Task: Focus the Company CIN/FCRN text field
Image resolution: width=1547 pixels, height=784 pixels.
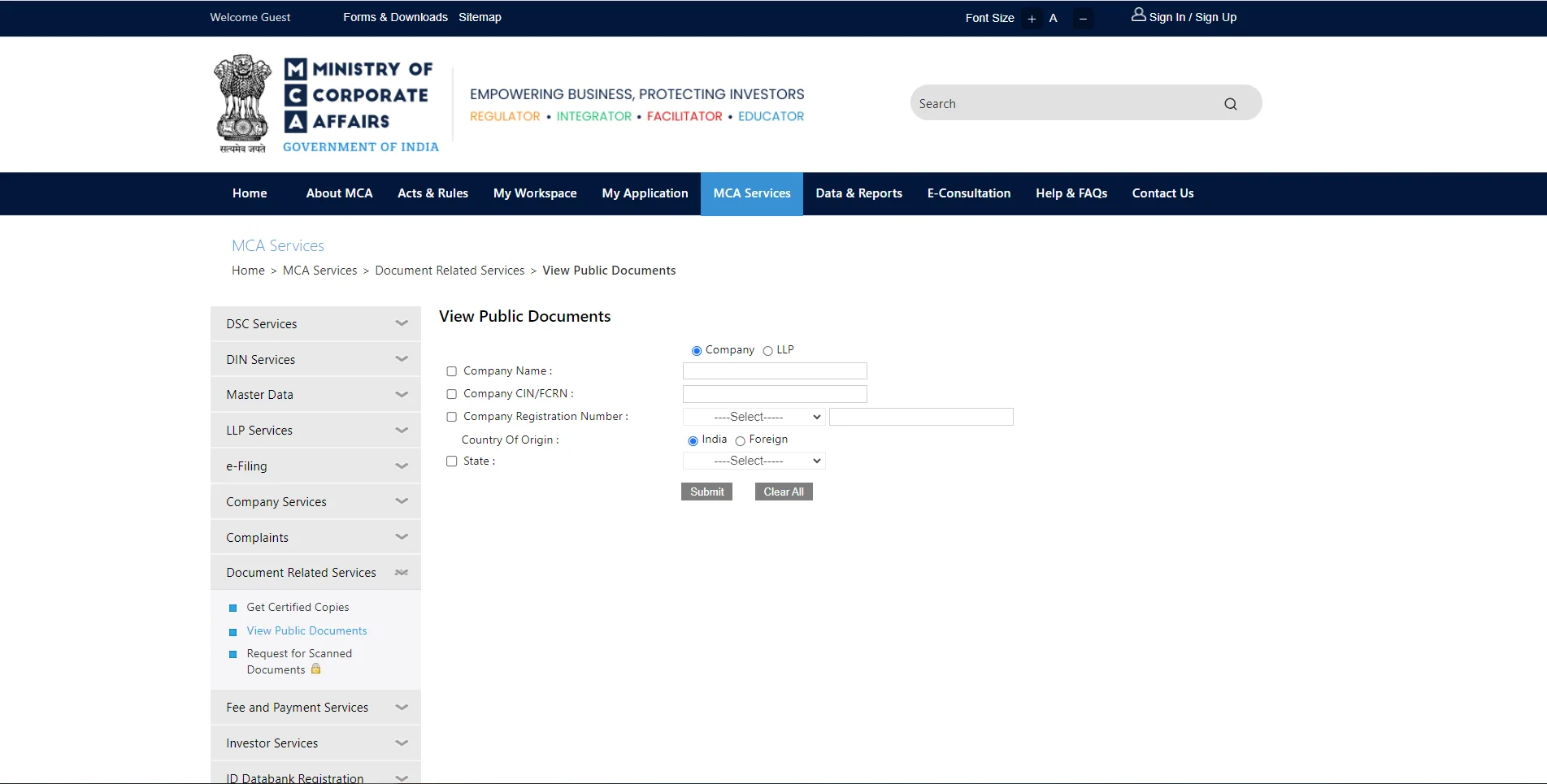Action: [x=775, y=394]
